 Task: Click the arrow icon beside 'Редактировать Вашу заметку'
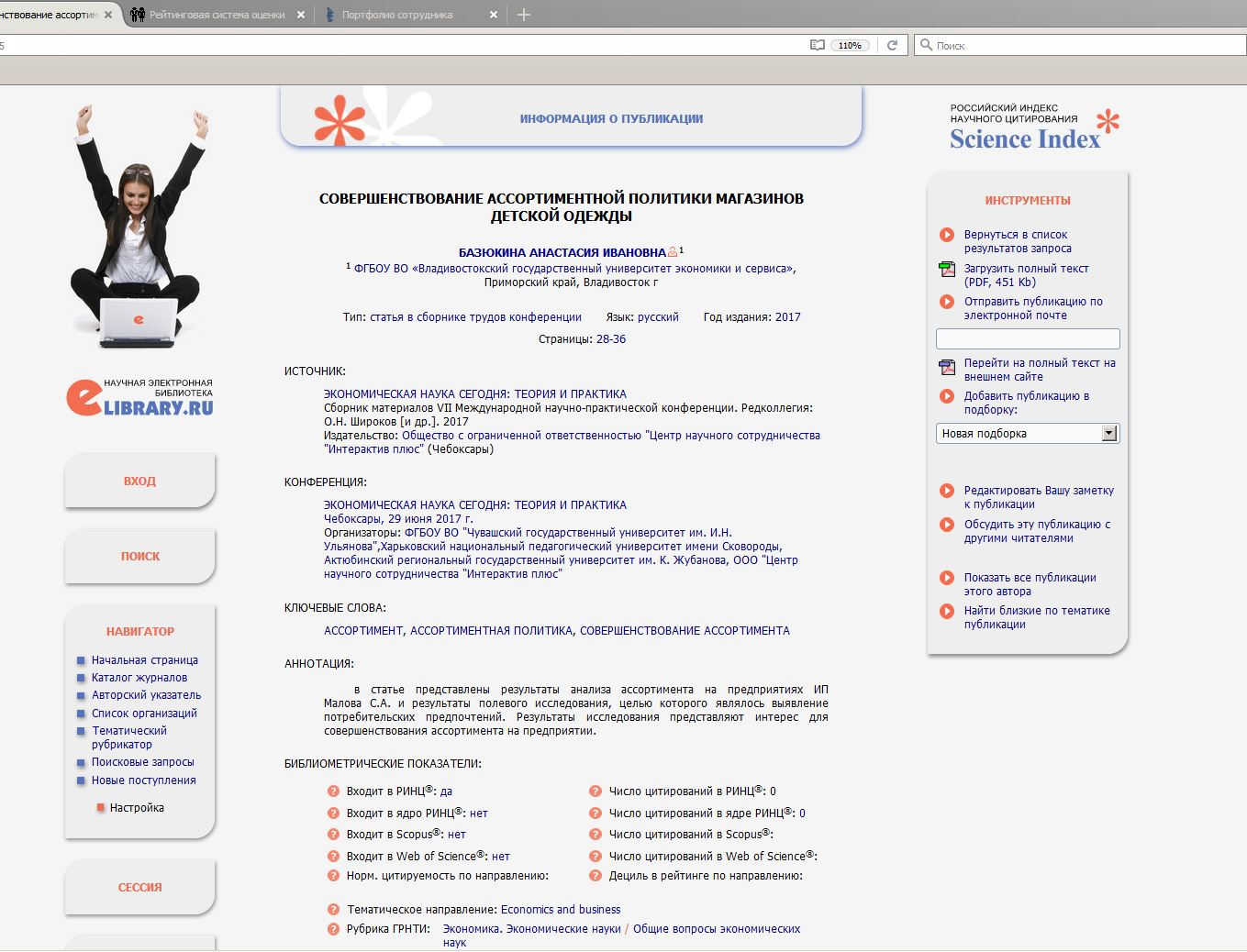[947, 491]
